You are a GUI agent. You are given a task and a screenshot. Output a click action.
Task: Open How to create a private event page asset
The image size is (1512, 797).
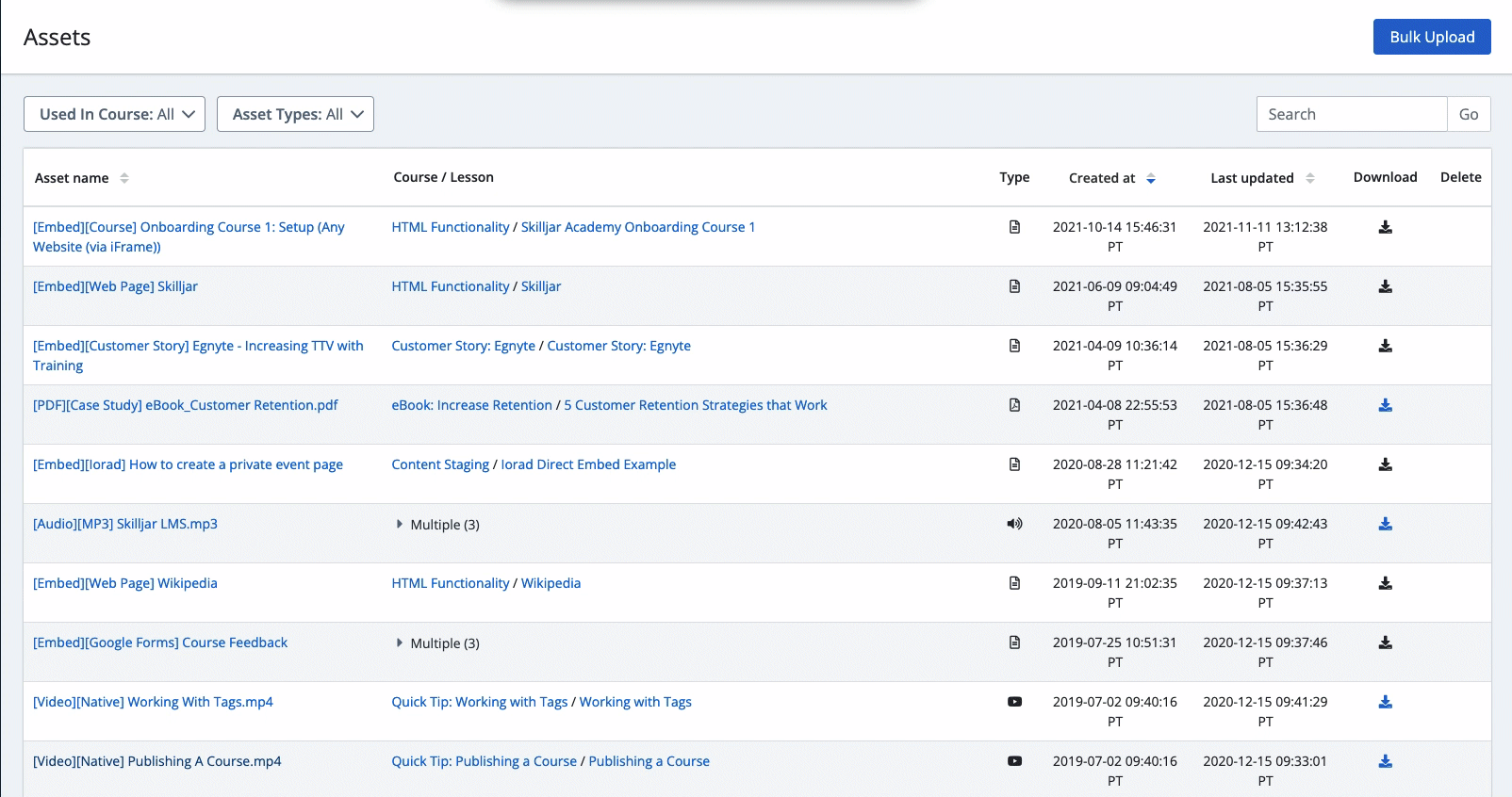tap(188, 464)
